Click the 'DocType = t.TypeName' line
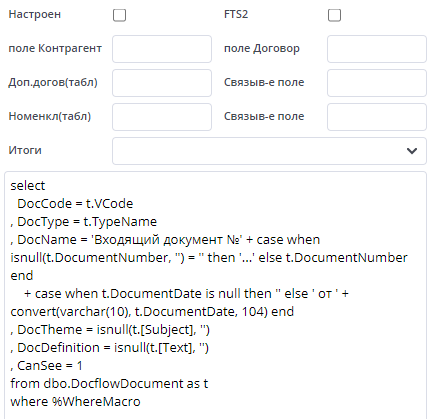The width and height of the screenshot is (432, 419). pyautogui.click(x=84, y=222)
